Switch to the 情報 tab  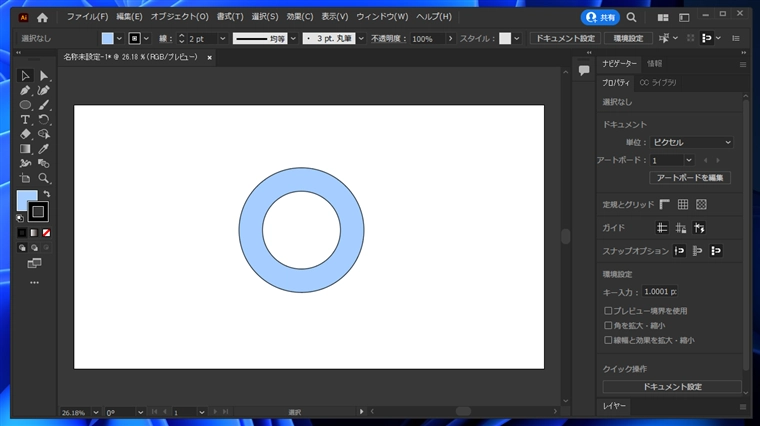click(654, 64)
